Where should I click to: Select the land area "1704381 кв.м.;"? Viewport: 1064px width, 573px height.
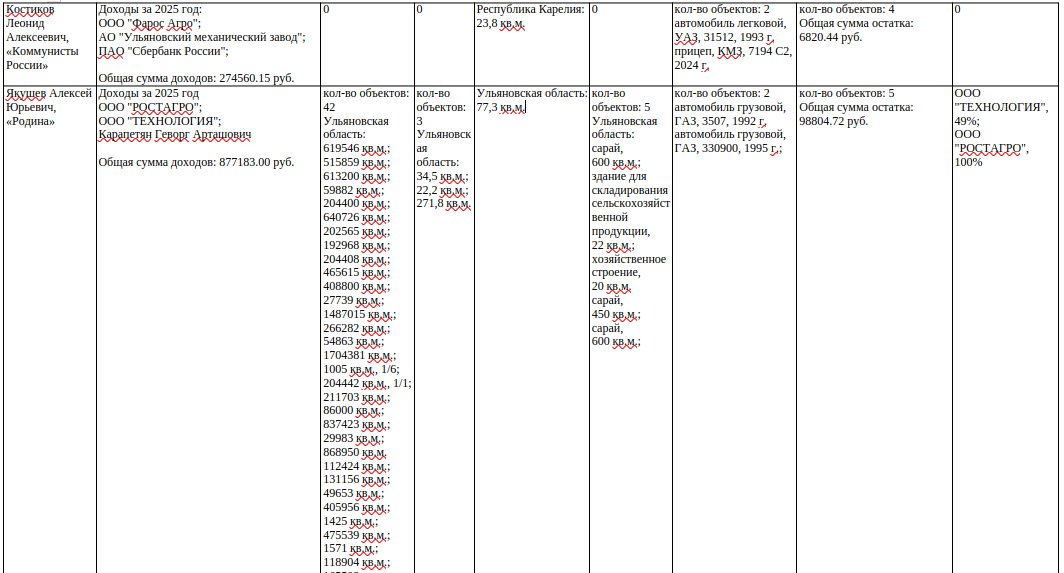(x=360, y=355)
